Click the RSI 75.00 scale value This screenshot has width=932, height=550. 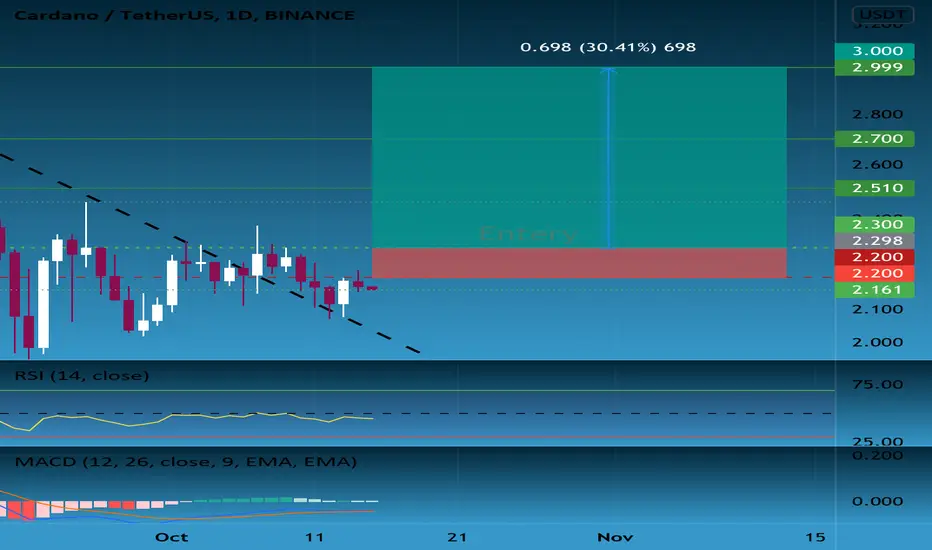pos(877,385)
